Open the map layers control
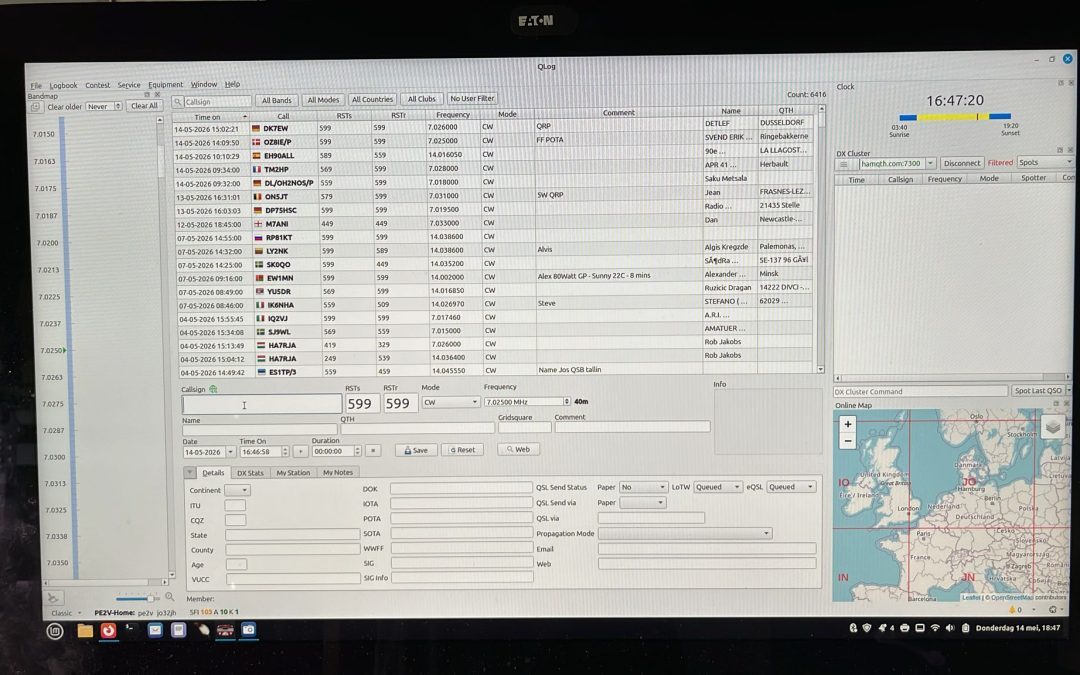Viewport: 1080px width, 675px height. coord(1052,427)
